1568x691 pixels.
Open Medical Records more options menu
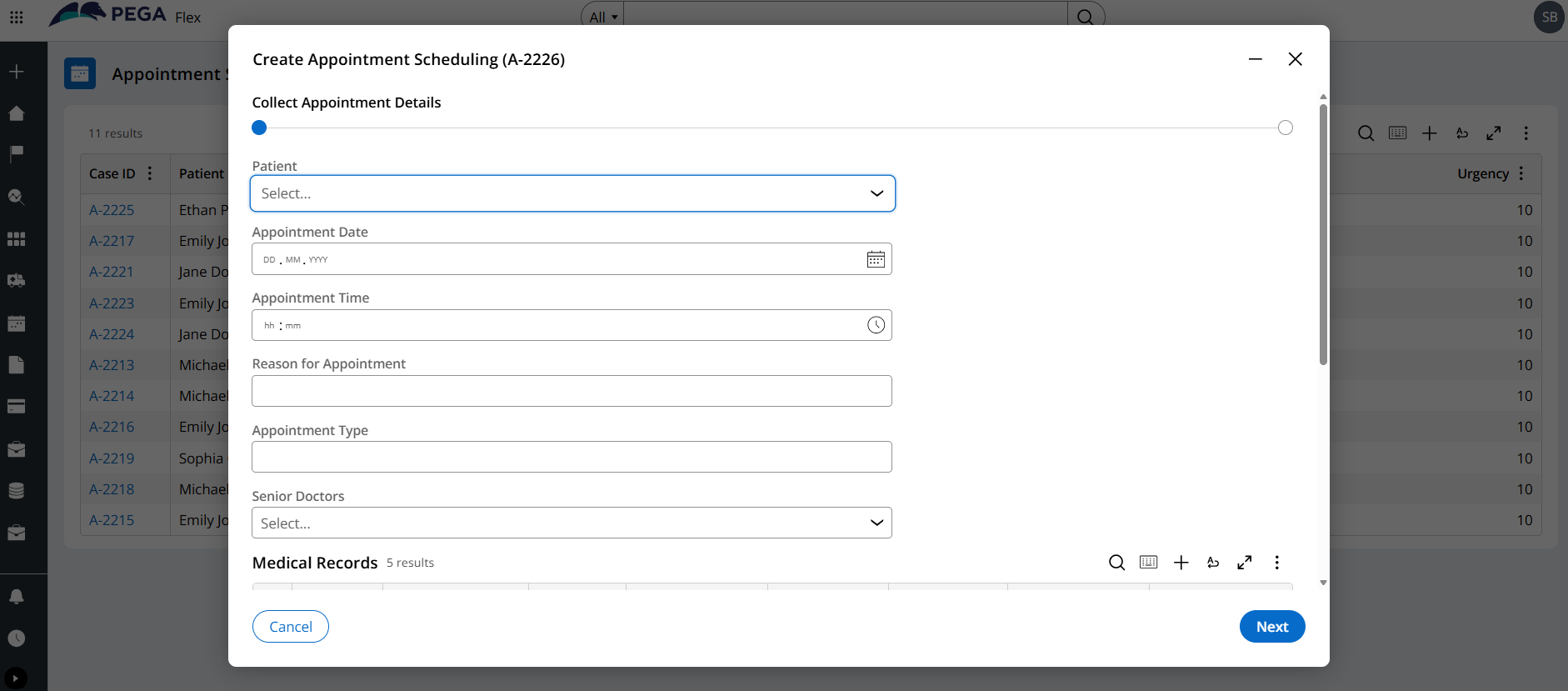[1276, 563]
